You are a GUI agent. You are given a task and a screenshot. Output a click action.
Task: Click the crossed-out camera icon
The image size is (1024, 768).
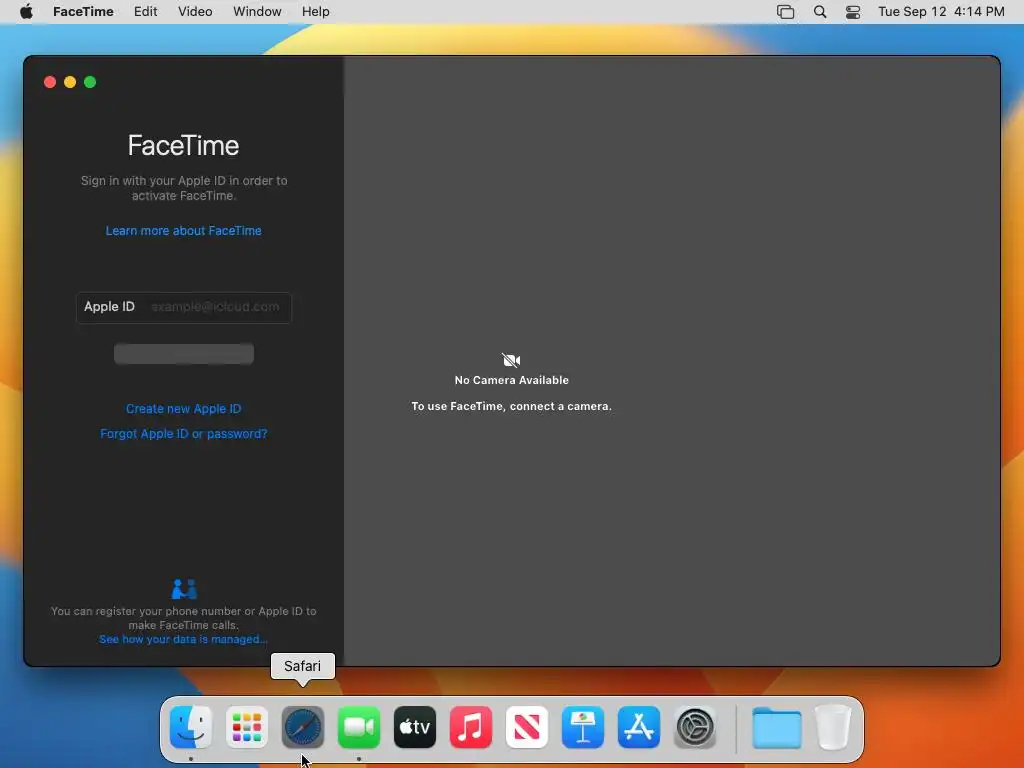click(511, 360)
